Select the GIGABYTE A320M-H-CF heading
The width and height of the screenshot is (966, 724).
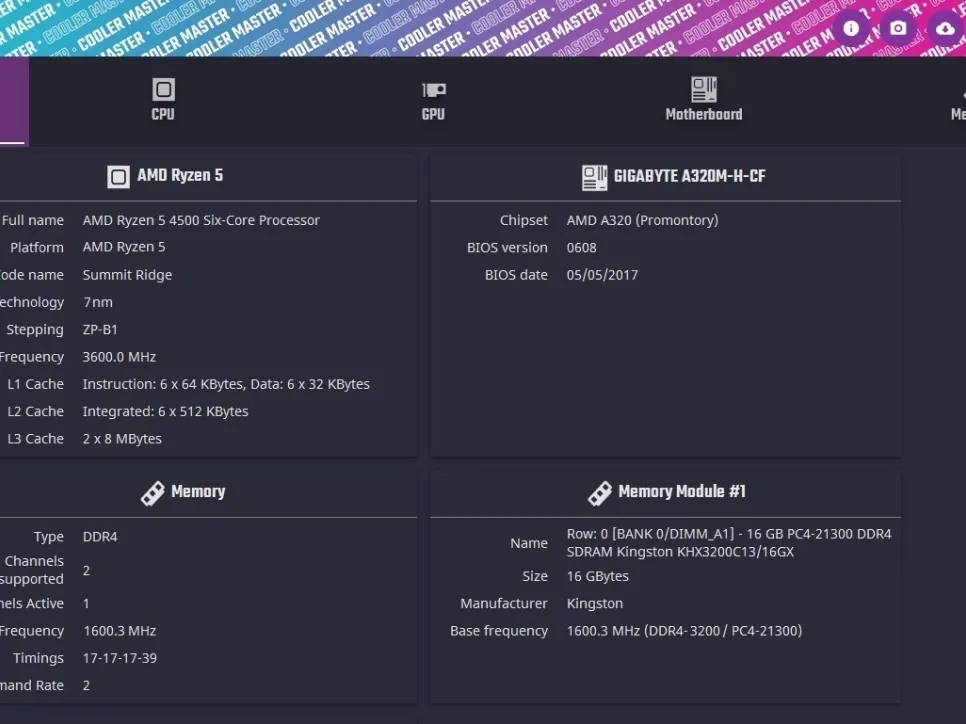[689, 176]
